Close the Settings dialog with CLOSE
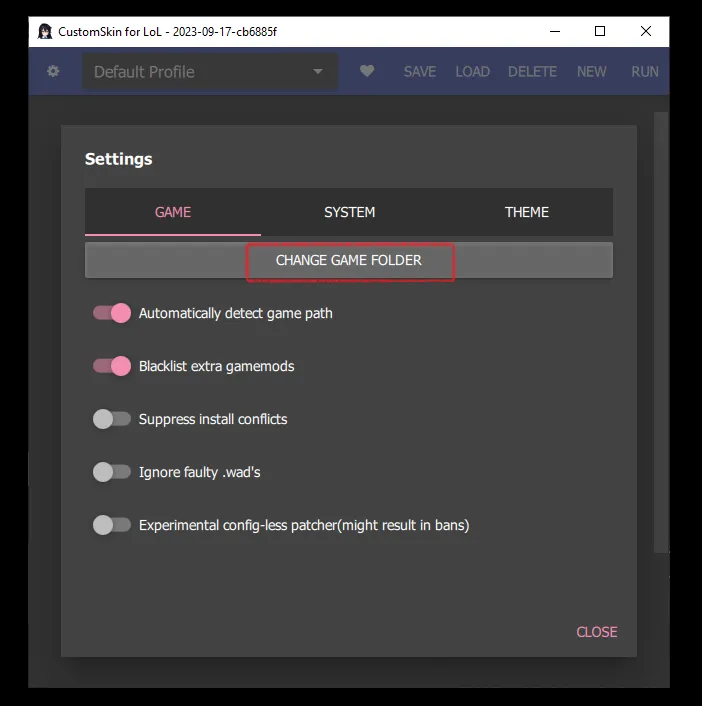Viewport: 702px width, 706px height. [x=597, y=632]
